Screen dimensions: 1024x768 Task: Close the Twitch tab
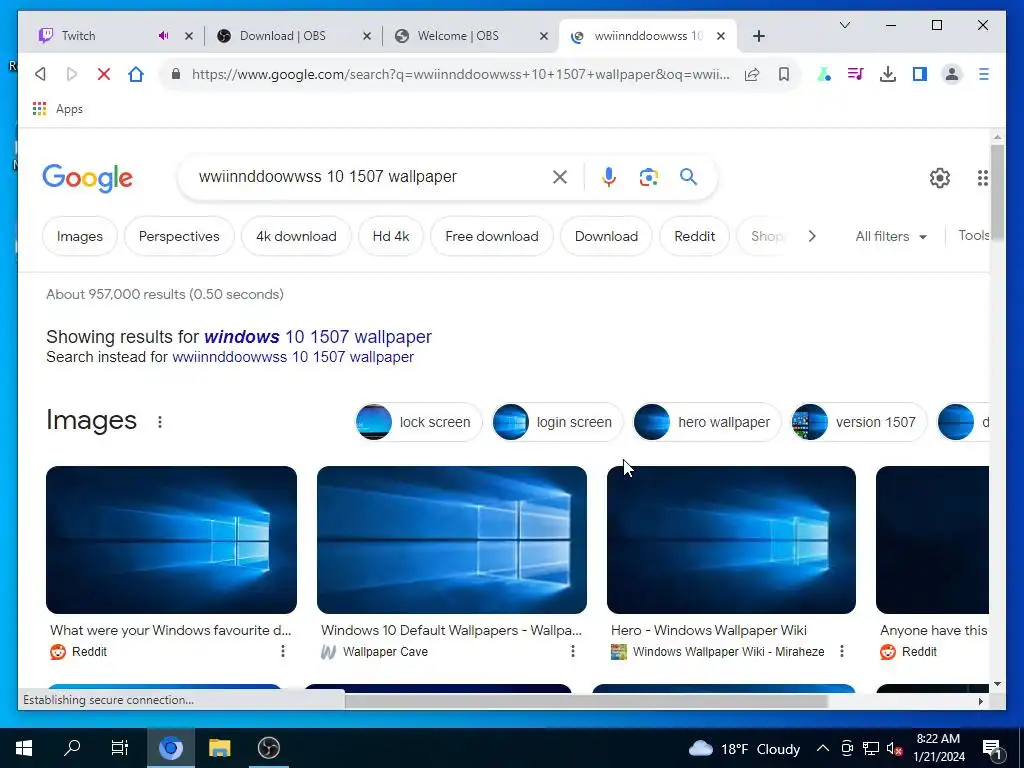click(x=189, y=37)
